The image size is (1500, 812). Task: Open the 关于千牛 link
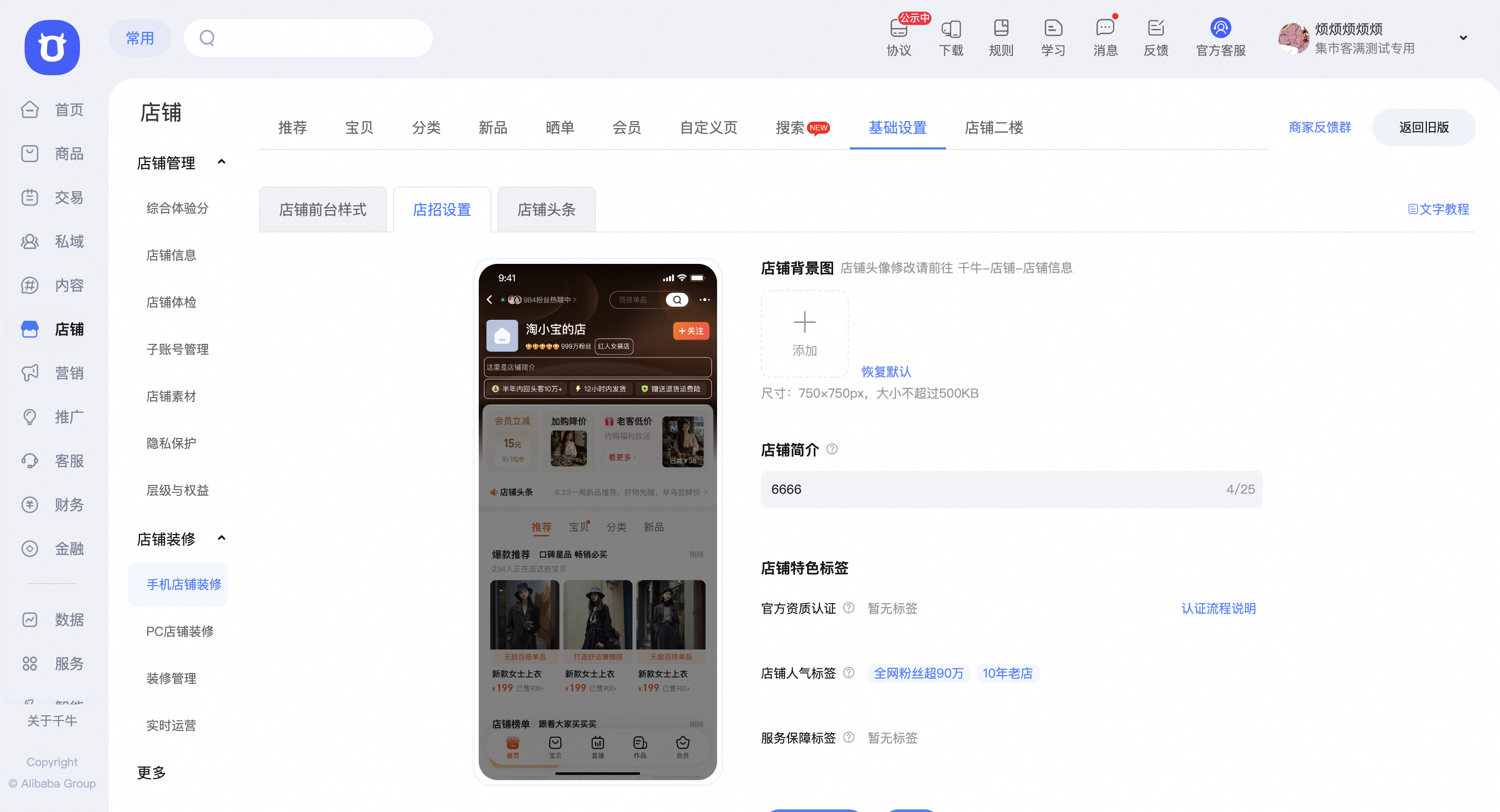coord(52,720)
